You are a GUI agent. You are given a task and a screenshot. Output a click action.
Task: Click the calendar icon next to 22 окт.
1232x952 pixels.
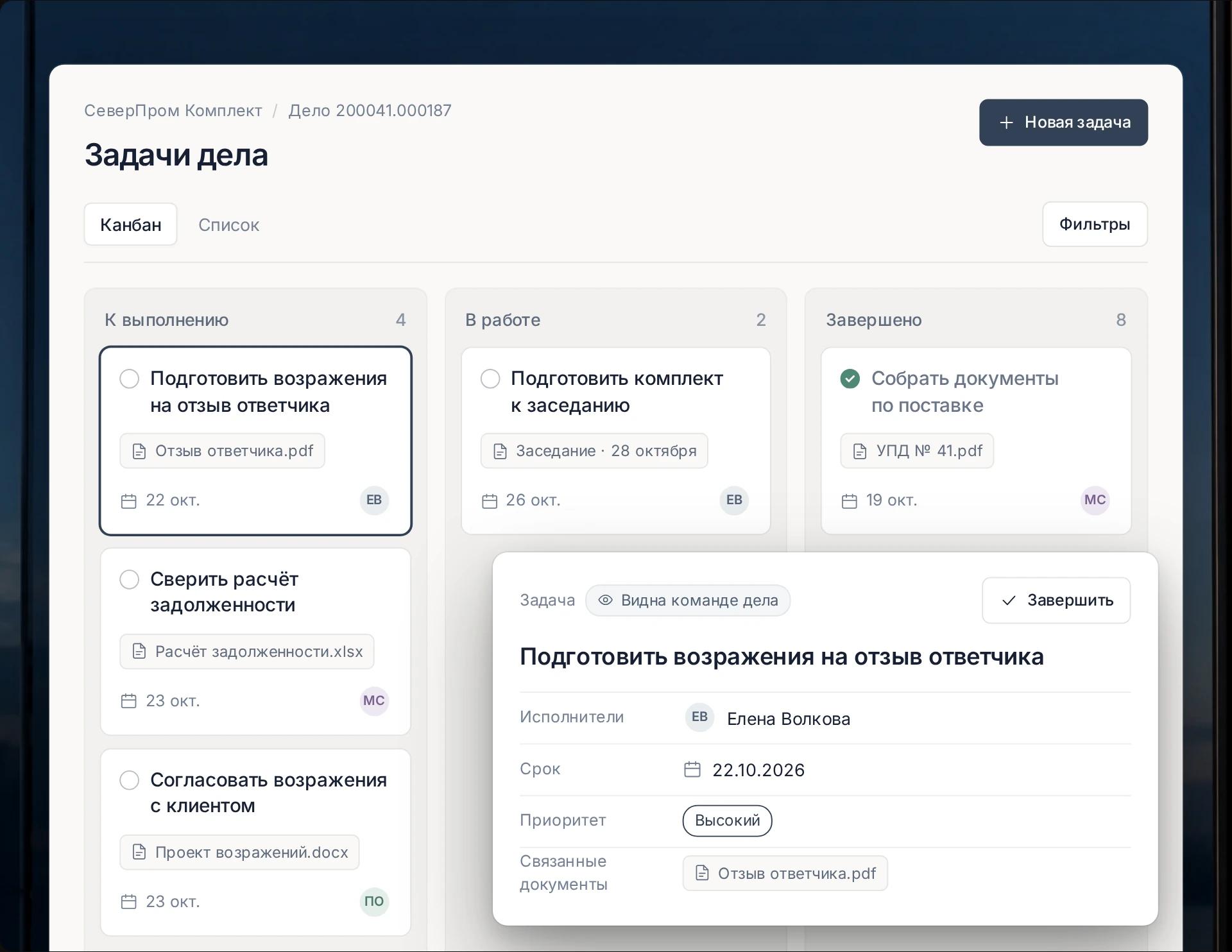click(129, 501)
